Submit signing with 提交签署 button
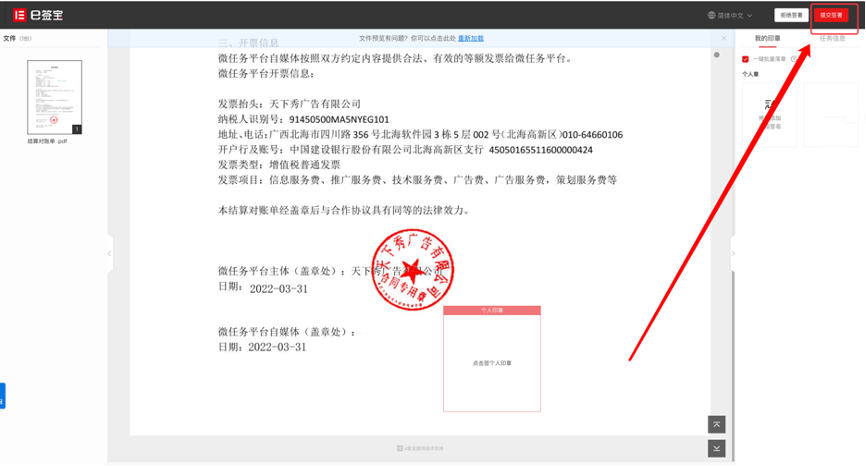Viewport: 866px width, 466px height. [831, 15]
